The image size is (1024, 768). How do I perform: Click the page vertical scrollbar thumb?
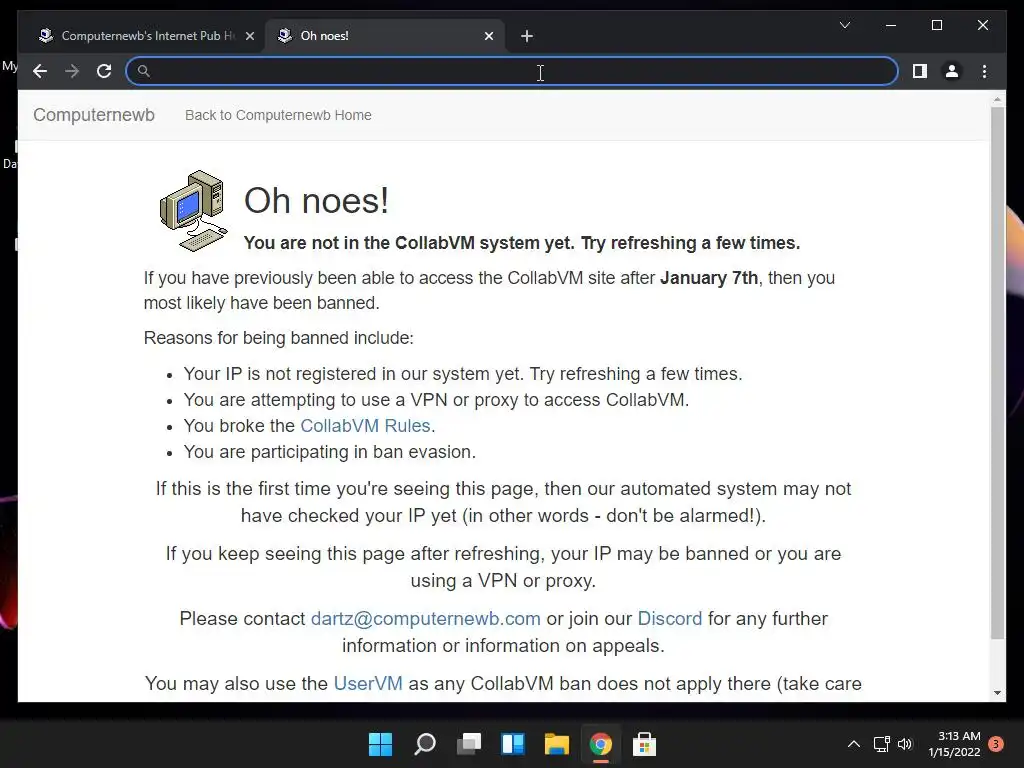(997, 372)
